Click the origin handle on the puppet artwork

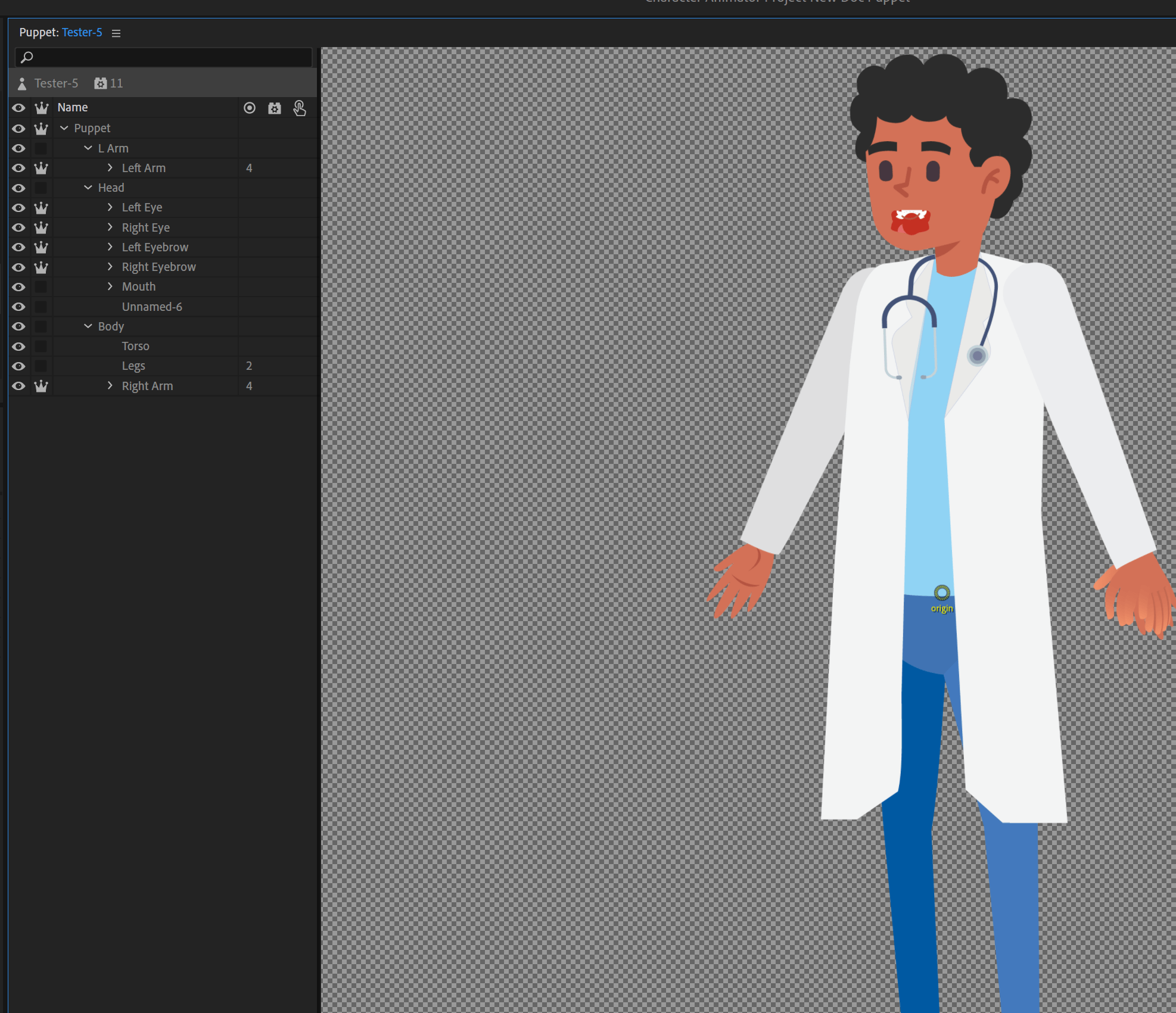click(x=941, y=593)
